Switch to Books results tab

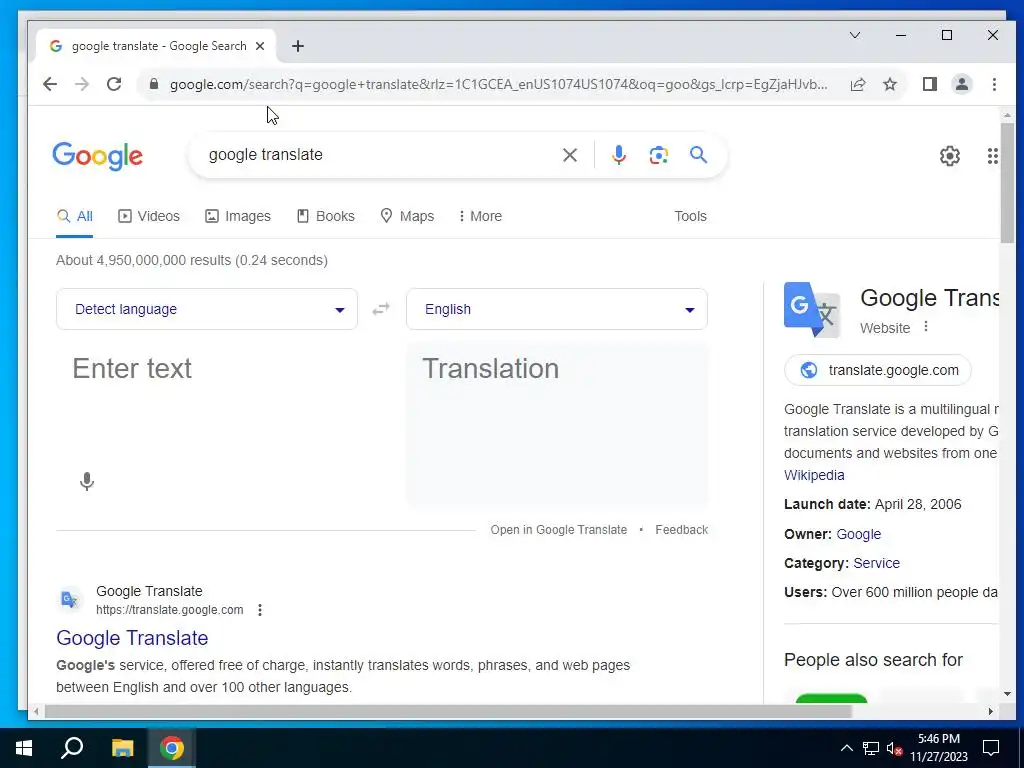click(326, 216)
